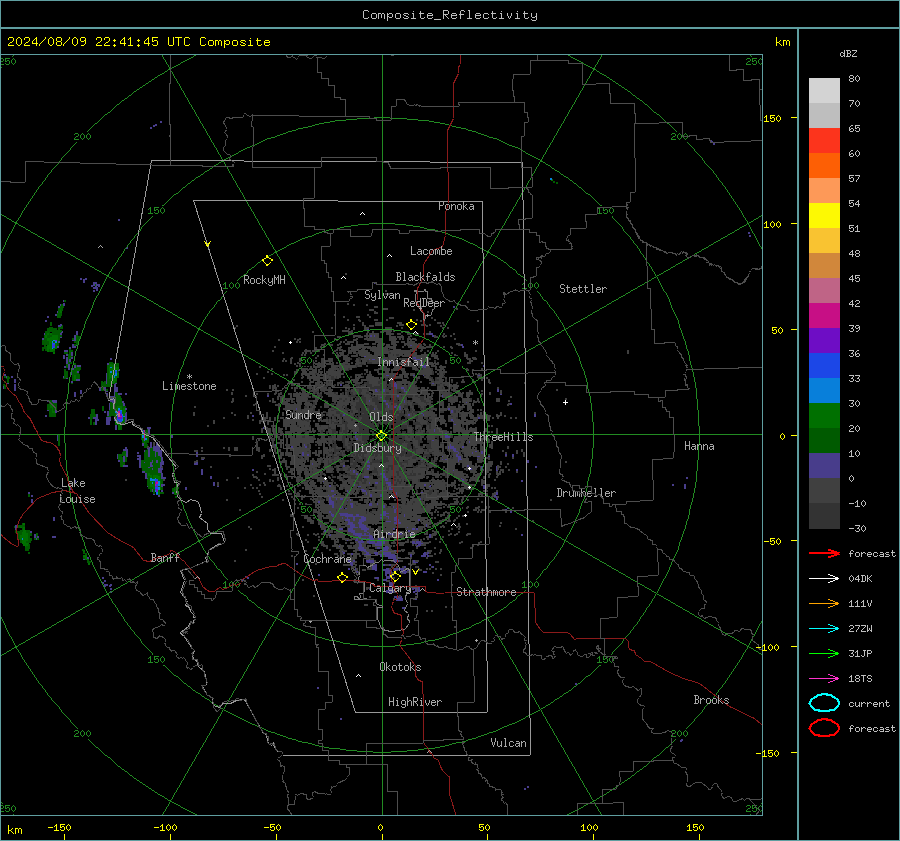The height and width of the screenshot is (841, 900).
Task: Click the white plus marker west of Hanna
Action: click(565, 402)
